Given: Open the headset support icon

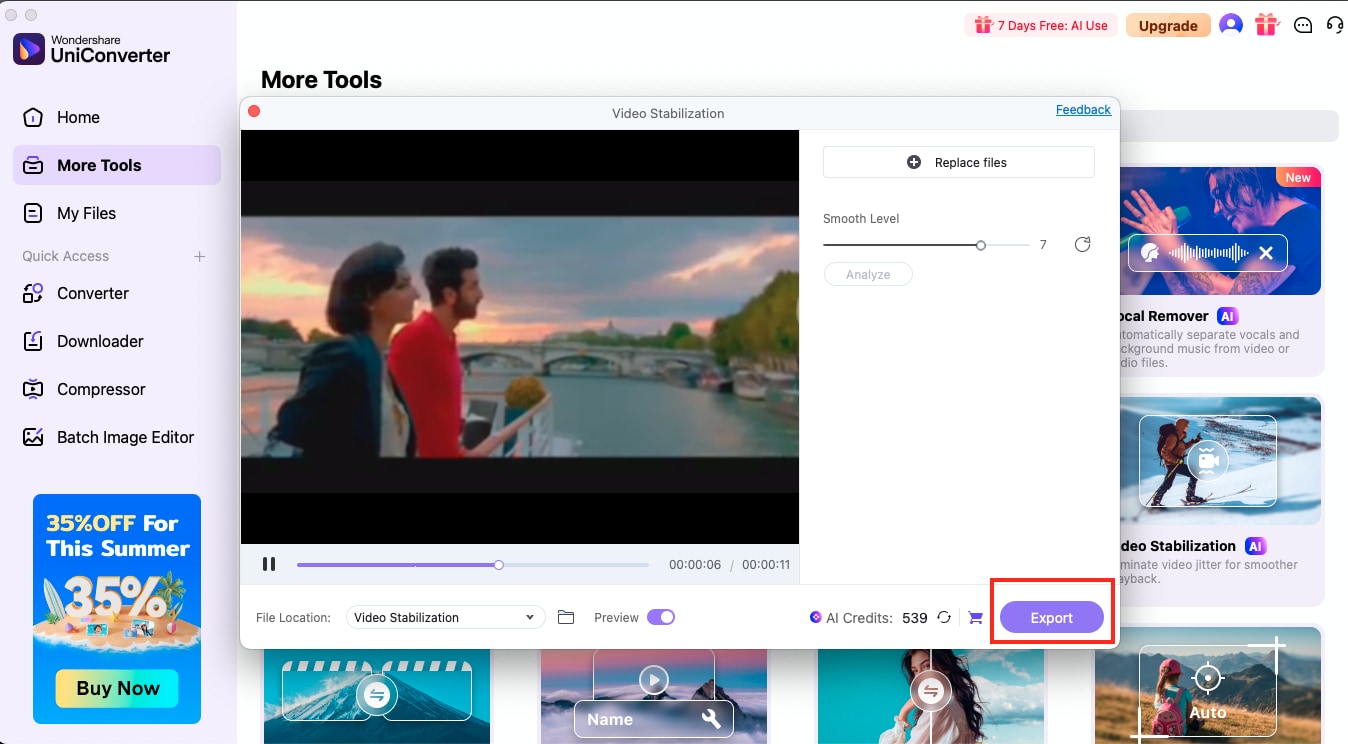Looking at the screenshot, I should tap(1335, 26).
